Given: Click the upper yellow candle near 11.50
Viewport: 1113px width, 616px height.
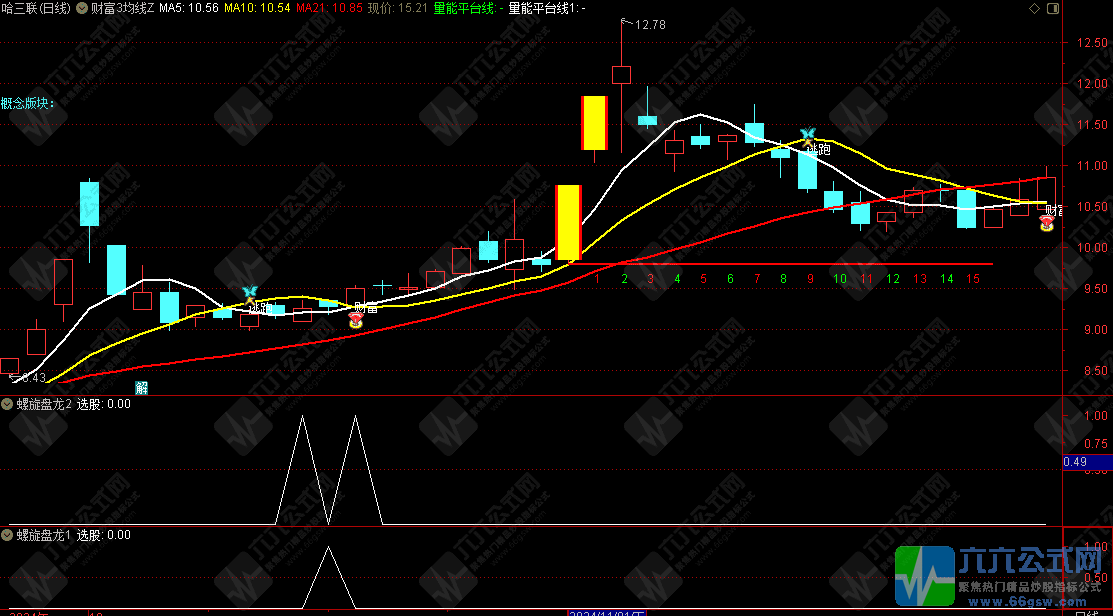Looking at the screenshot, I should coord(595,123).
